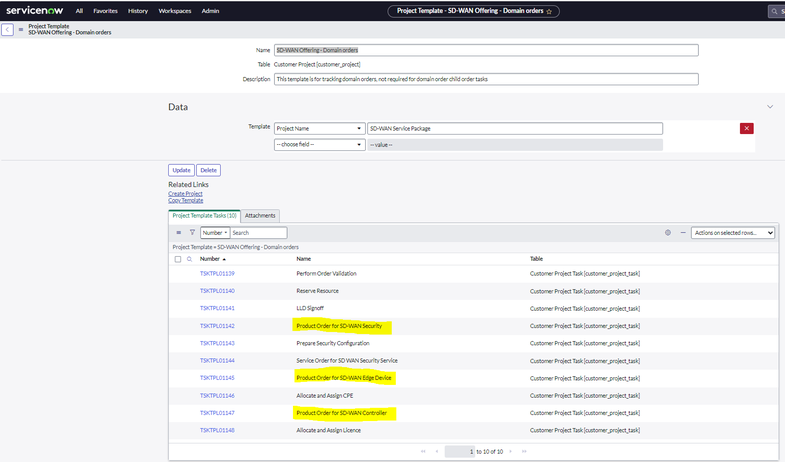Follow the Create Project link
The height and width of the screenshot is (462, 785).
click(x=185, y=194)
